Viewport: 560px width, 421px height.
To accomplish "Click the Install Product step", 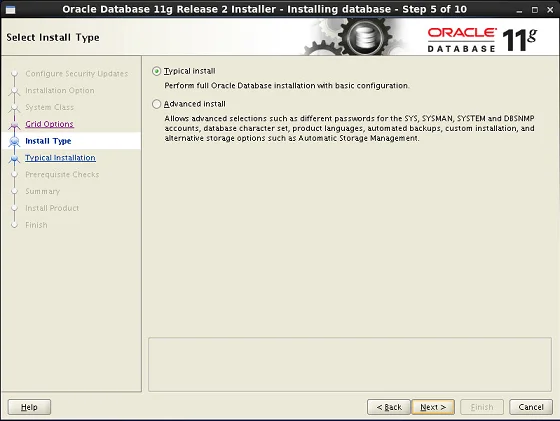I will (x=52, y=208).
